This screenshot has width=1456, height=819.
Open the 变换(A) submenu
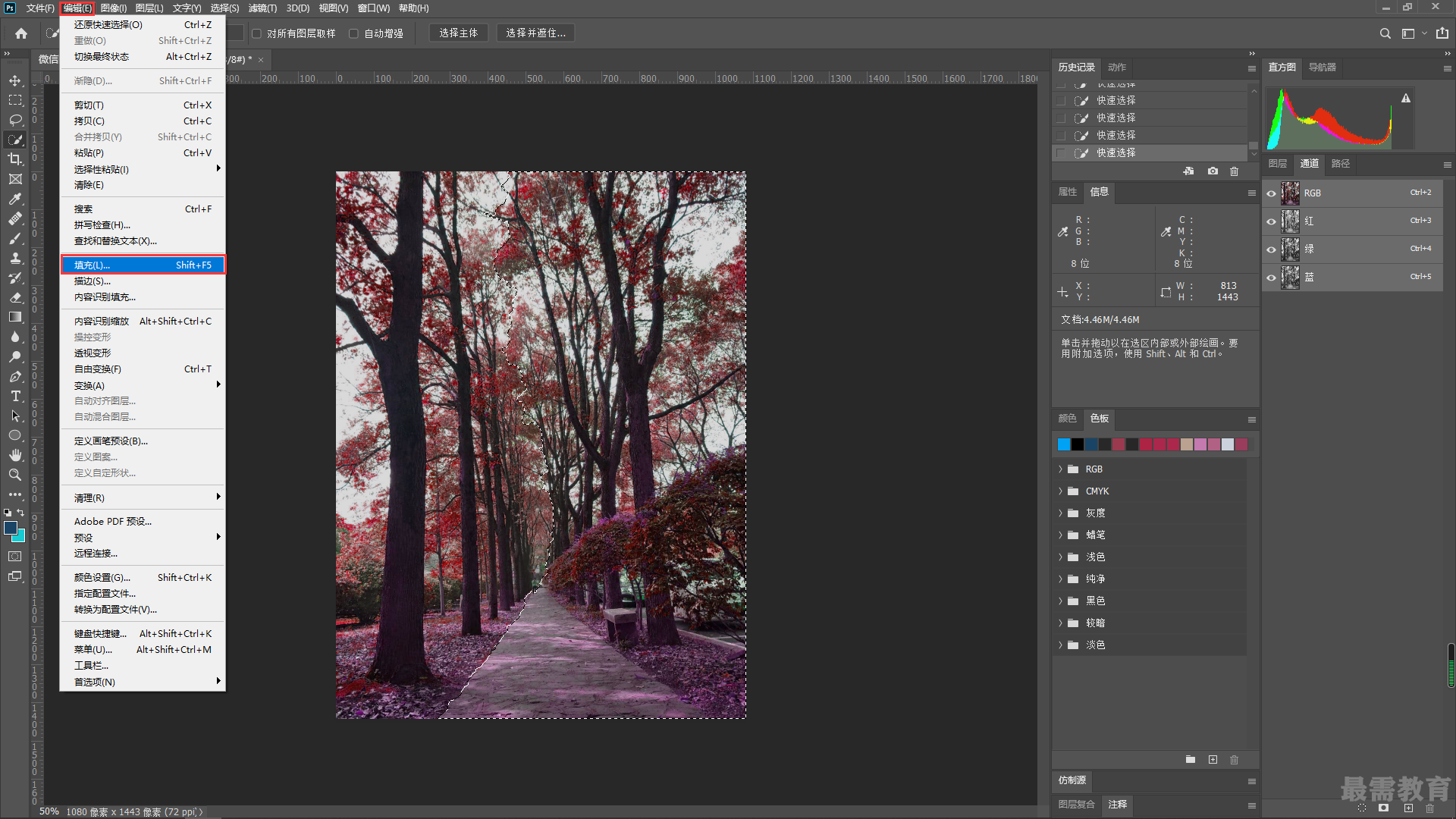click(143, 385)
